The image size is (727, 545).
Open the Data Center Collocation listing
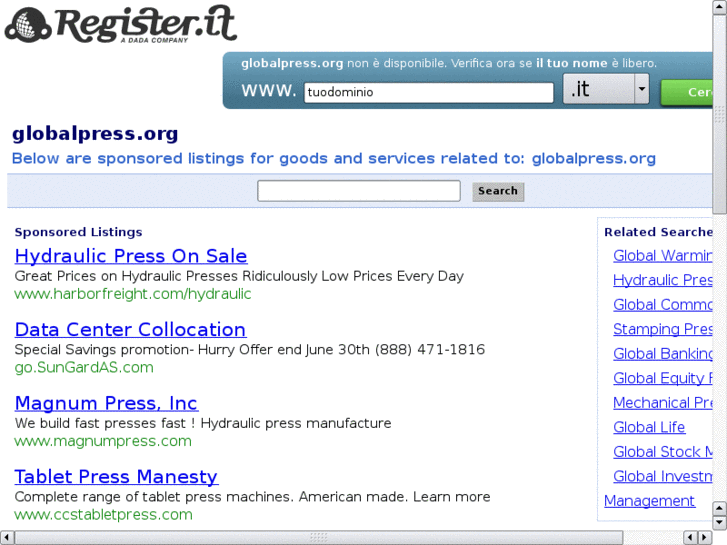click(x=130, y=329)
